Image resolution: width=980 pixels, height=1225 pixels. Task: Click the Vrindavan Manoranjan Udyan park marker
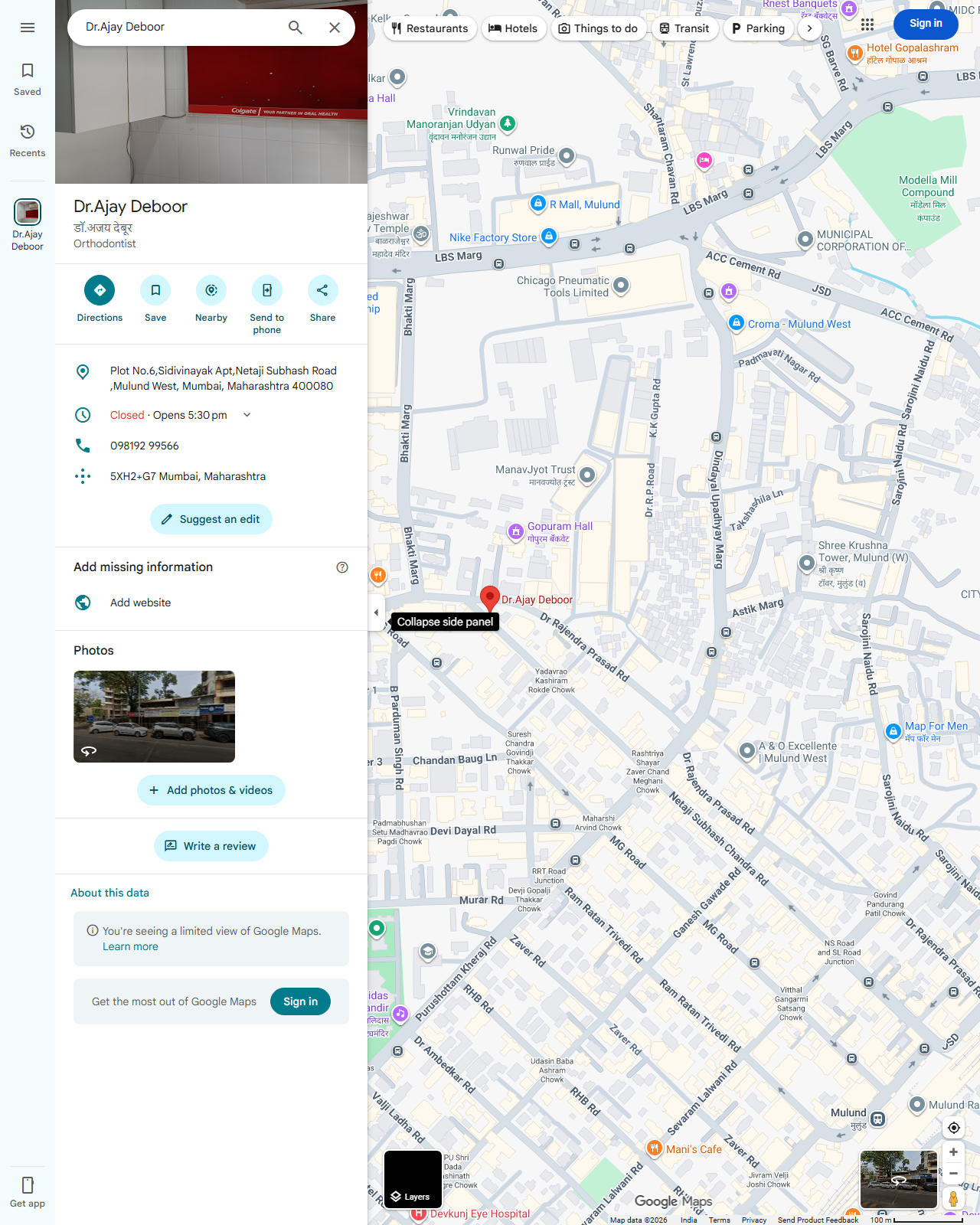(508, 123)
